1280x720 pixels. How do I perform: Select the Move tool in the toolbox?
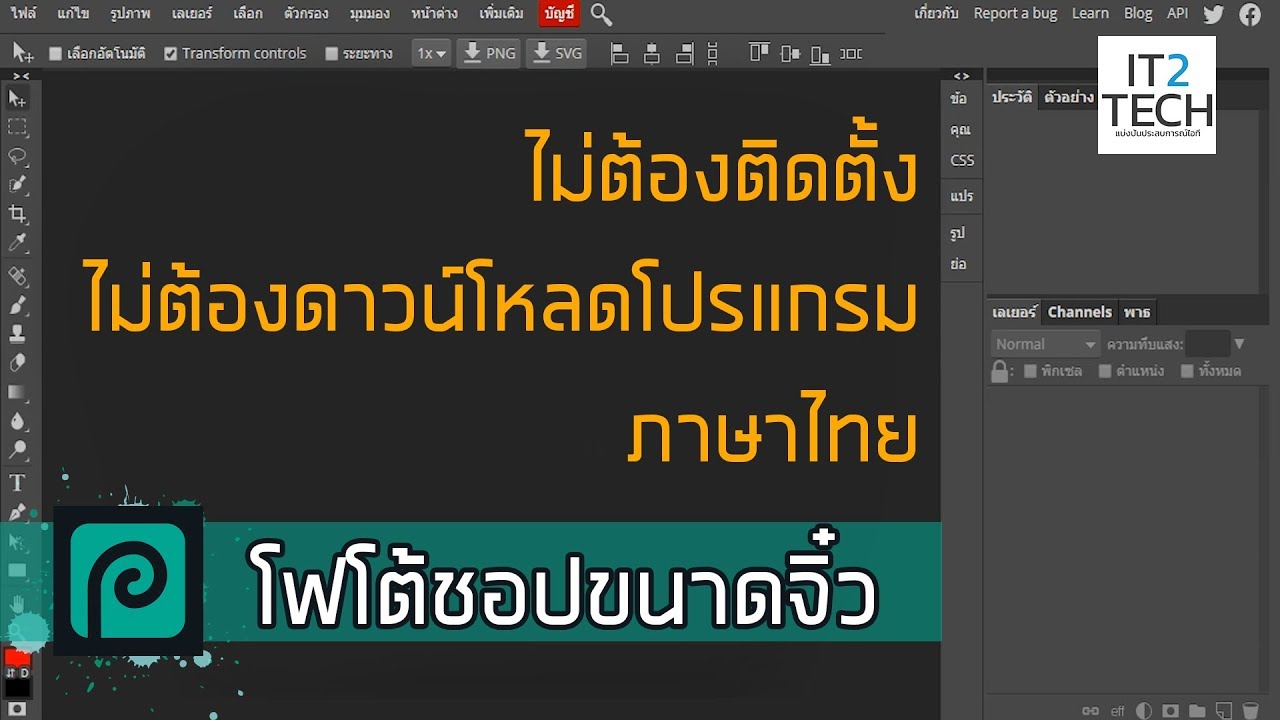pos(17,98)
